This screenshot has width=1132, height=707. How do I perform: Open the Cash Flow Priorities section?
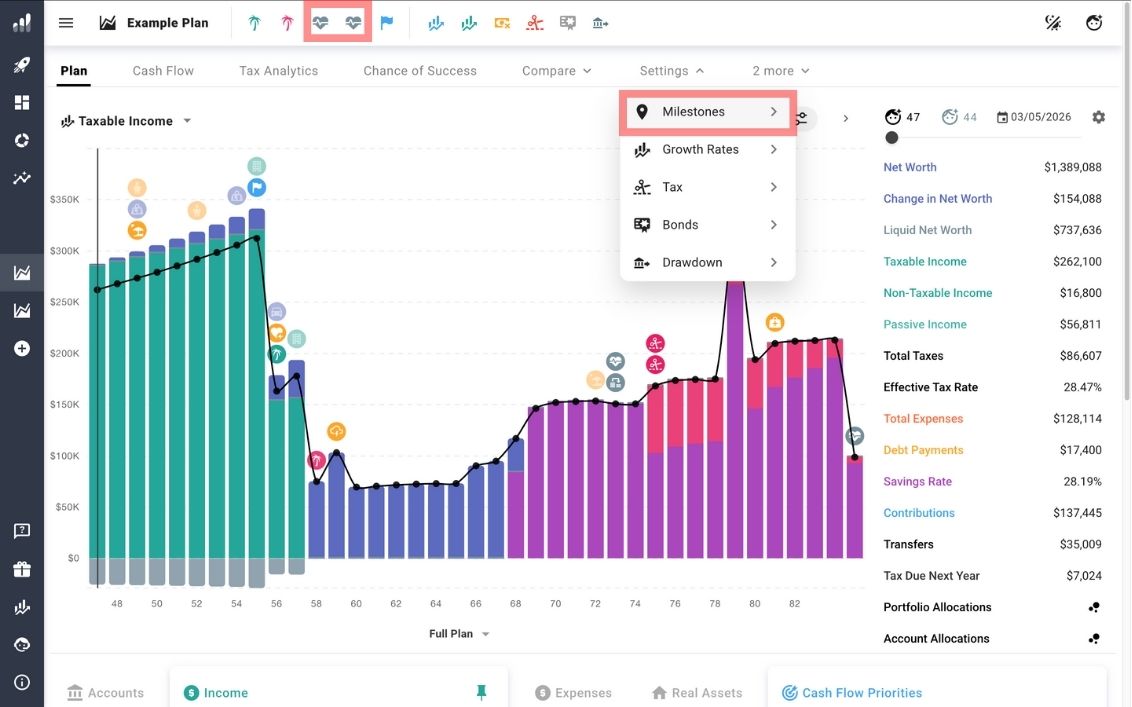click(x=861, y=692)
